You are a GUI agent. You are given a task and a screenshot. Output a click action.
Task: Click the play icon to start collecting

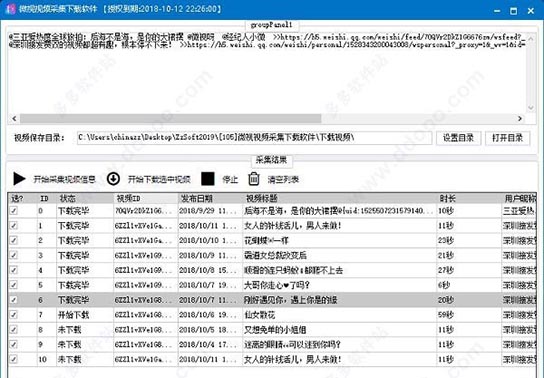click(19, 179)
